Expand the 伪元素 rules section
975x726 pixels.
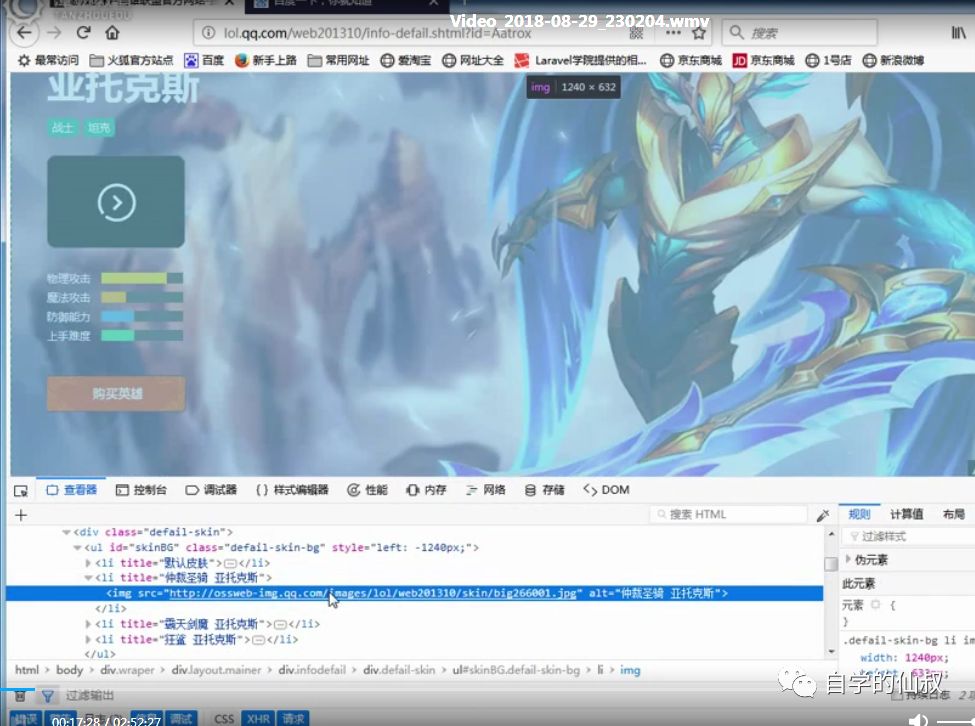click(848, 559)
